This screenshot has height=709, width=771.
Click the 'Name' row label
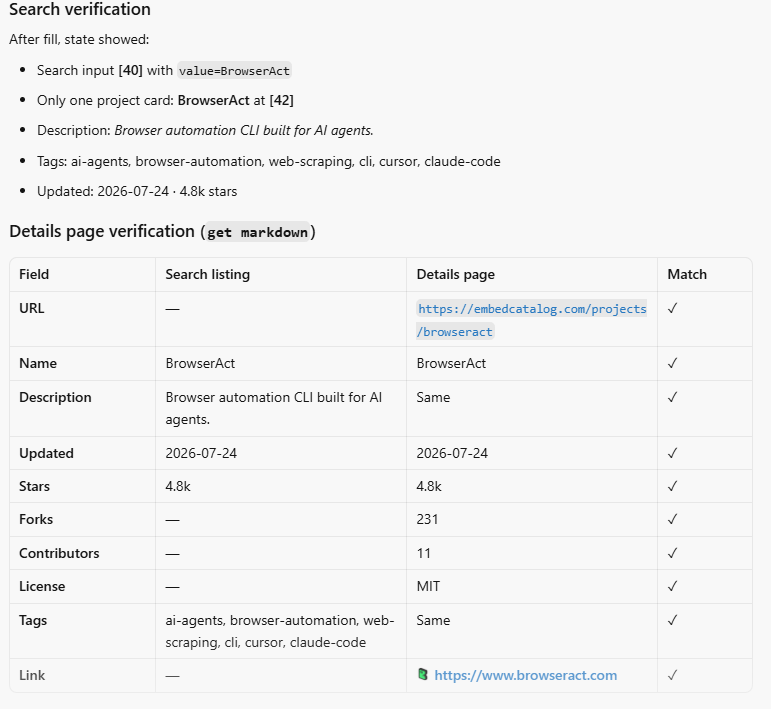pyautogui.click(x=38, y=363)
